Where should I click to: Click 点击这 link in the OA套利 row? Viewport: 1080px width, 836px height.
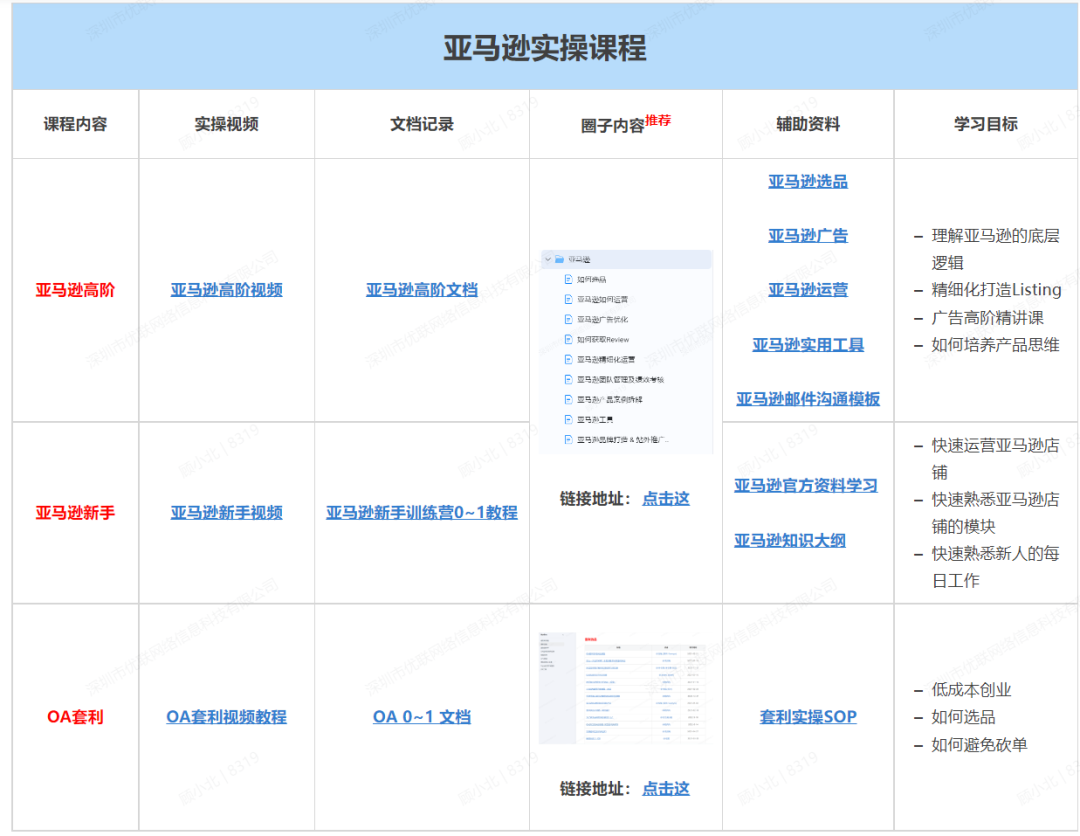(x=665, y=788)
